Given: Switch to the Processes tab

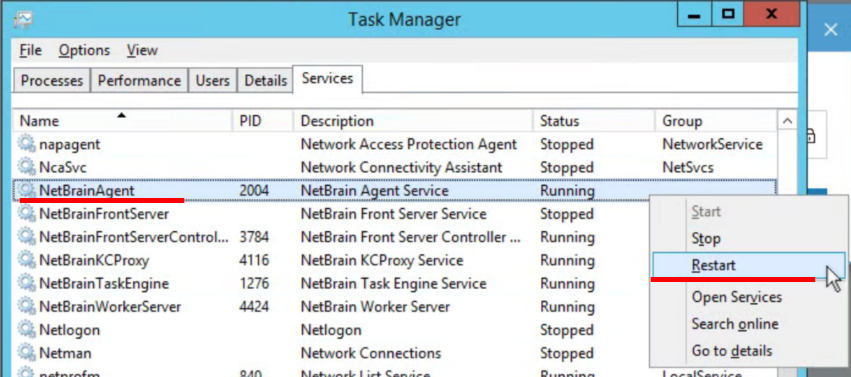Looking at the screenshot, I should coord(52,81).
